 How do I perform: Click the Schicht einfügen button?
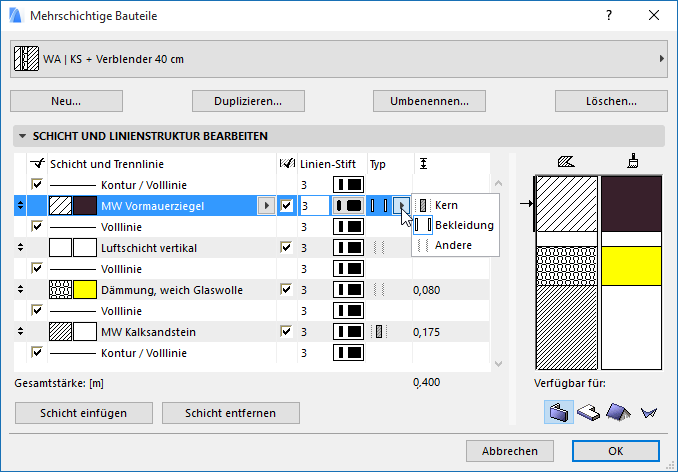tap(84, 413)
